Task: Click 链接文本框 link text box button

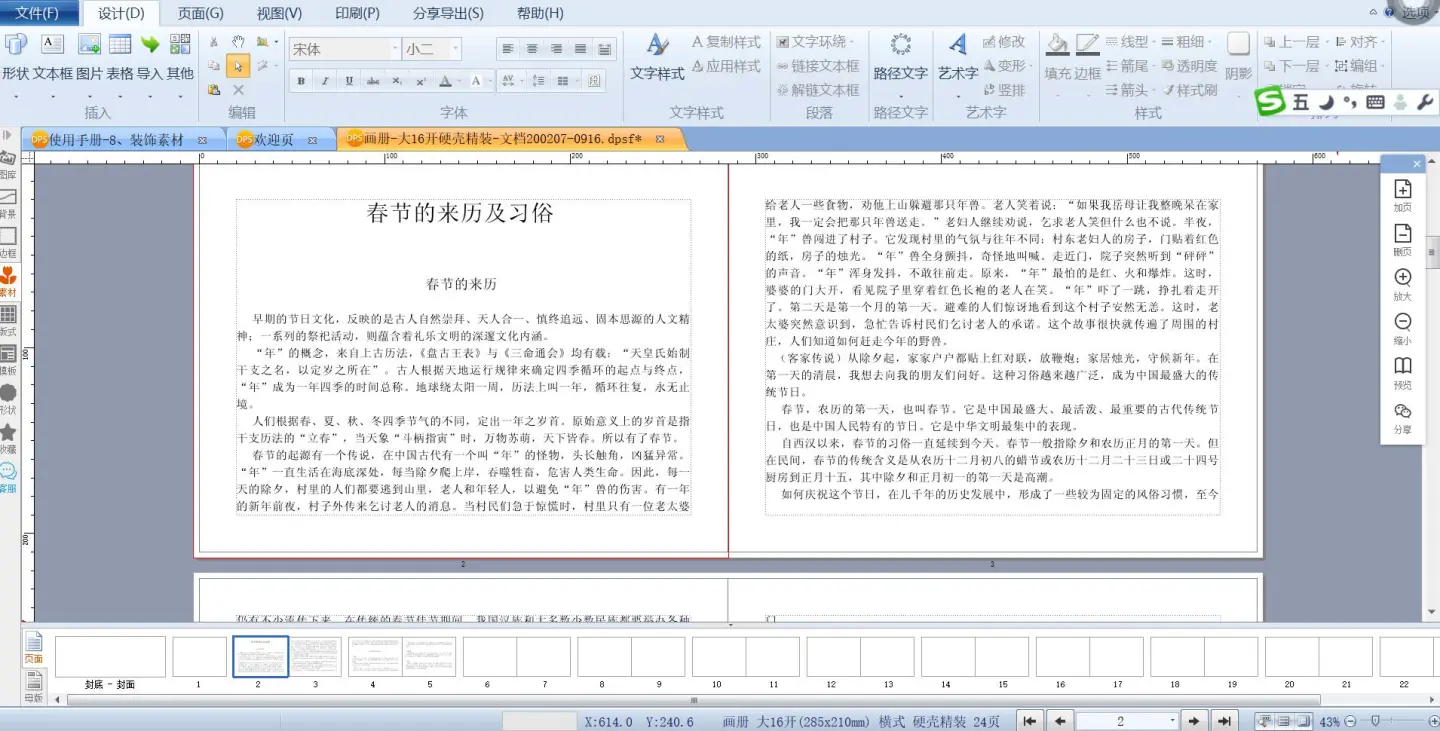Action: click(817, 66)
